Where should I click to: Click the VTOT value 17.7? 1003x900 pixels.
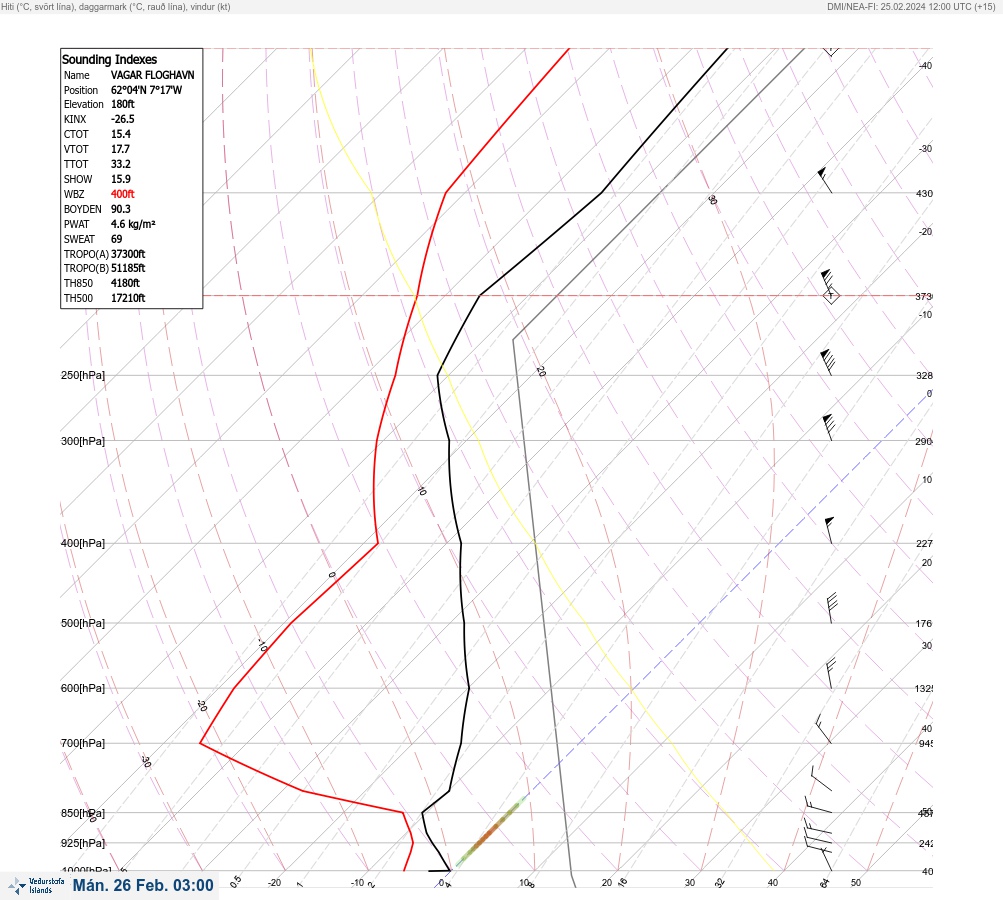120,149
